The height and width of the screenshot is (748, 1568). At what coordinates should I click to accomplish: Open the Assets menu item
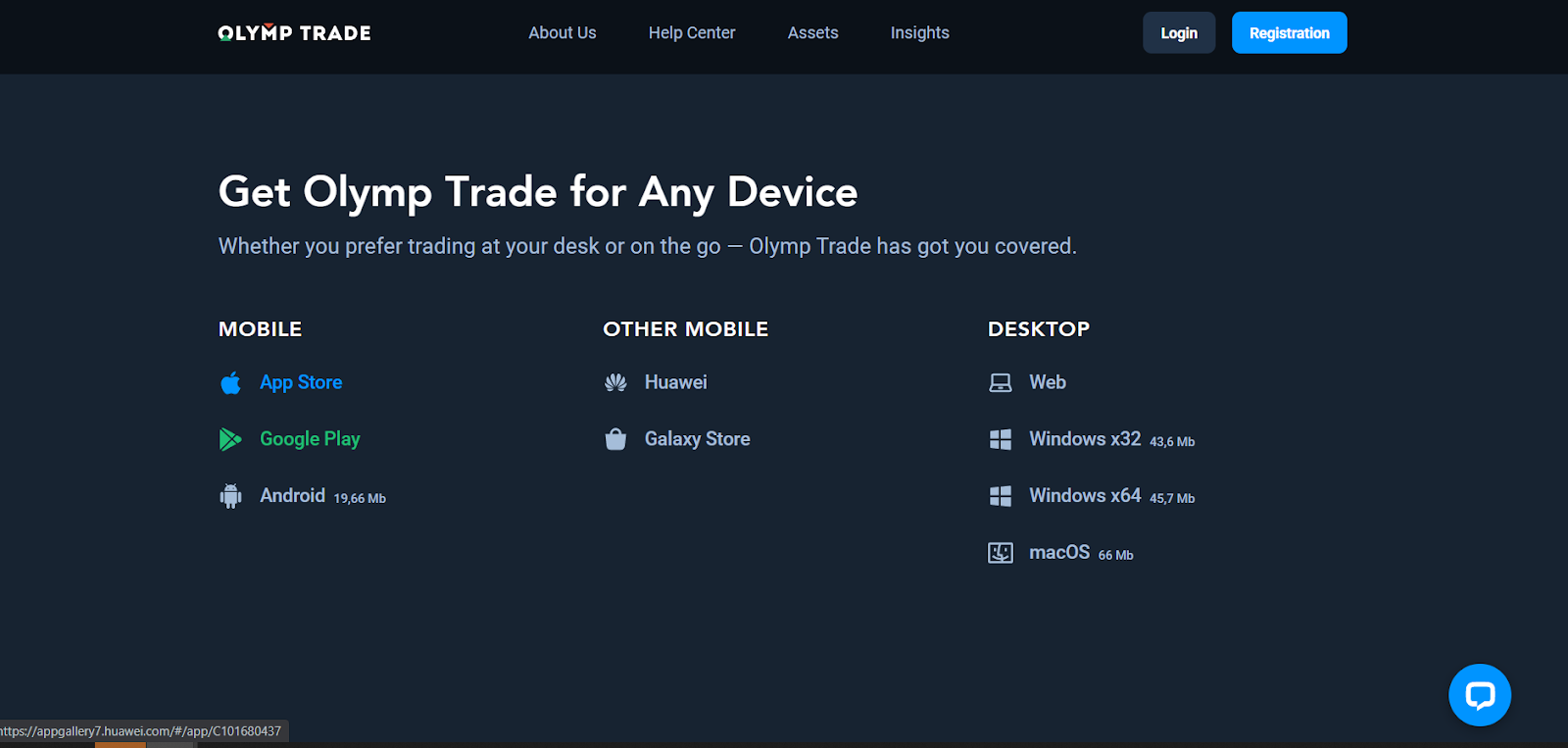[813, 33]
